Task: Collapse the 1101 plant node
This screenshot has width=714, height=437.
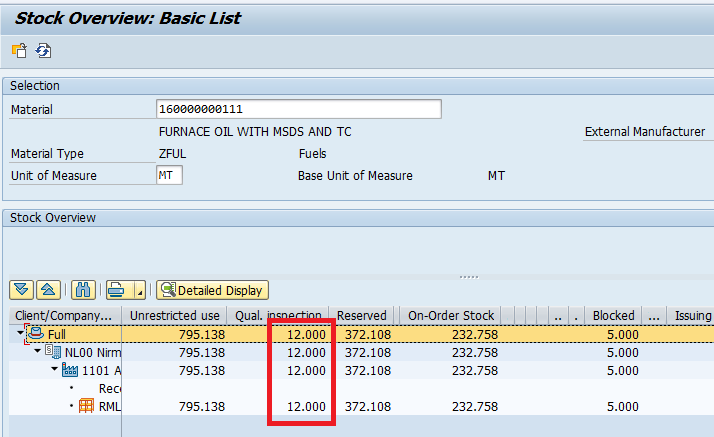Action: pyautogui.click(x=55, y=370)
